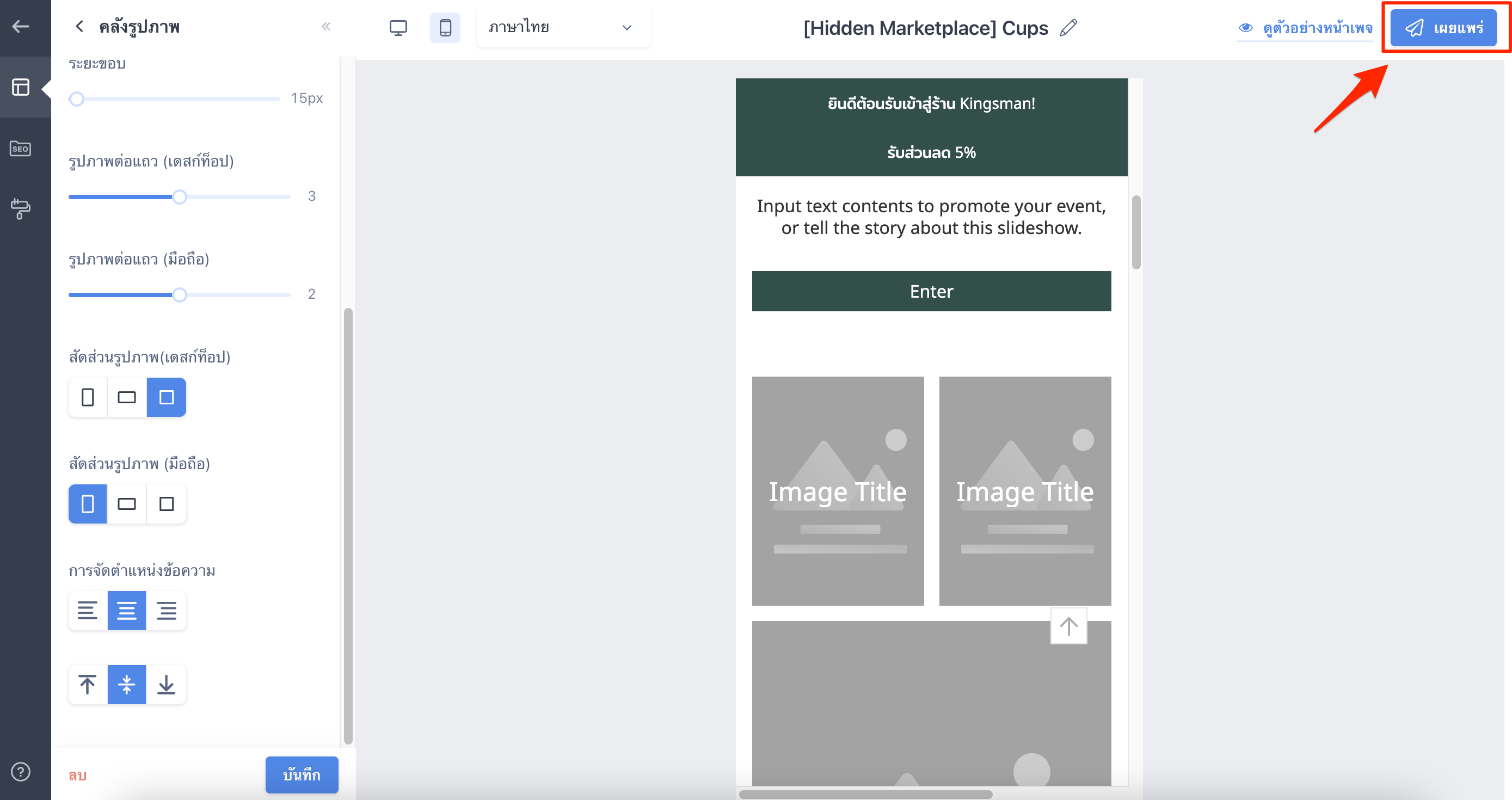Viewport: 1512px width, 800px height.
Task: Select square image ratio for desktop
Action: click(x=166, y=397)
